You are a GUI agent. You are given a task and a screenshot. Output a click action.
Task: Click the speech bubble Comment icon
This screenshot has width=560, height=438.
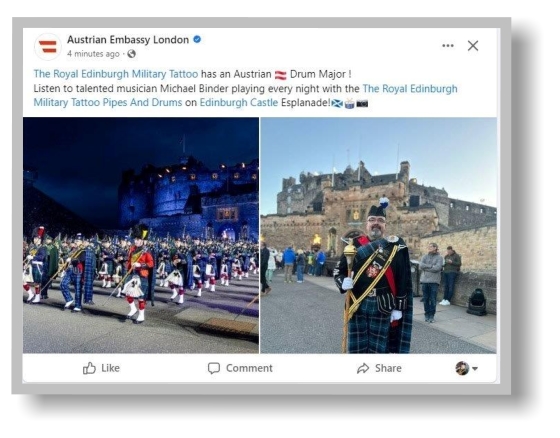click(214, 368)
